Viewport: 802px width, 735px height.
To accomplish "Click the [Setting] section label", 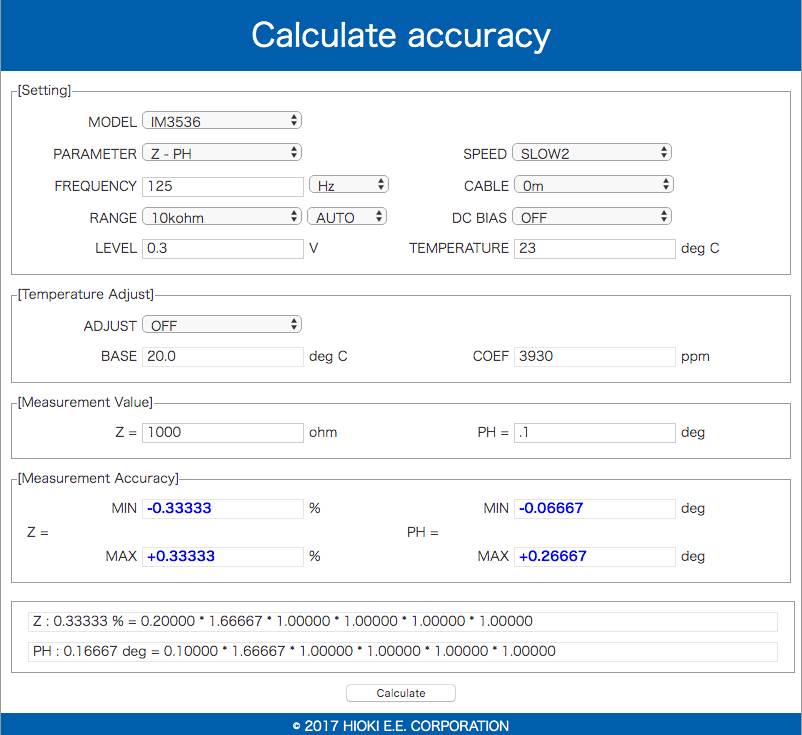I will tap(44, 91).
